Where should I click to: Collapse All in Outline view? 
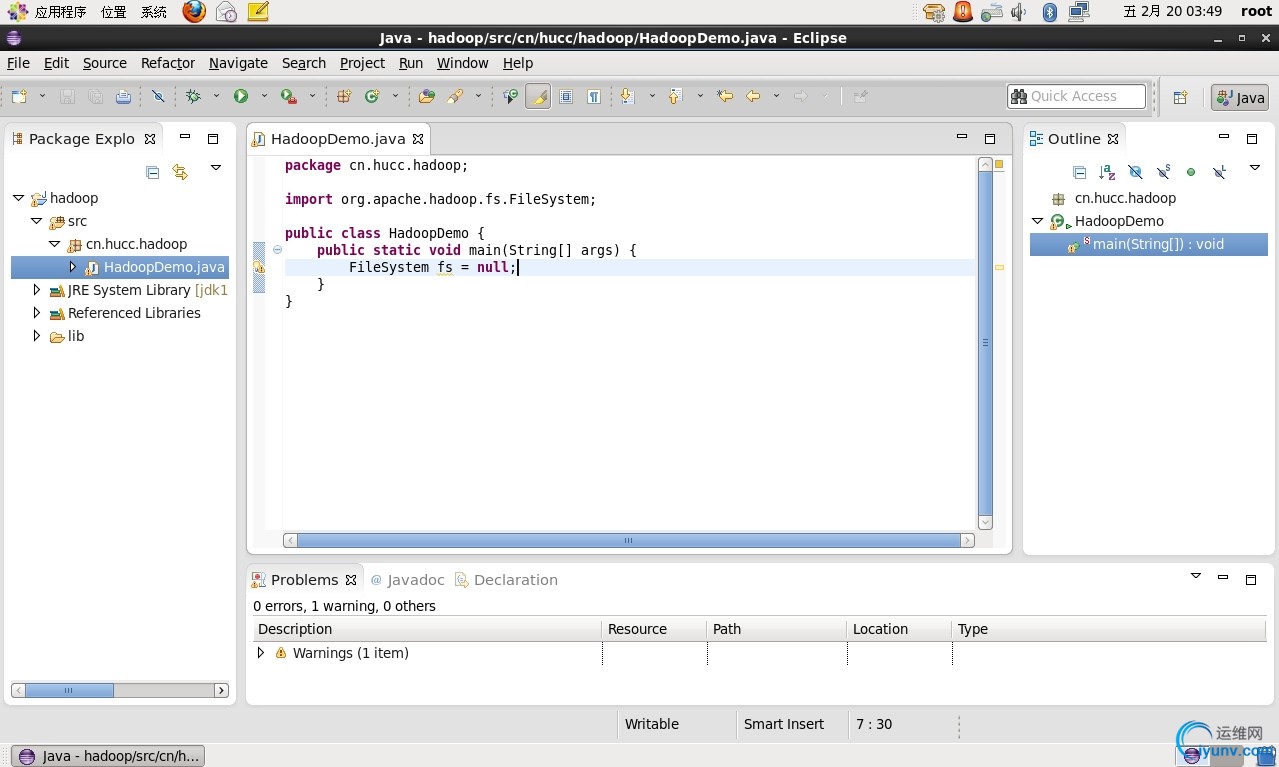click(1079, 172)
